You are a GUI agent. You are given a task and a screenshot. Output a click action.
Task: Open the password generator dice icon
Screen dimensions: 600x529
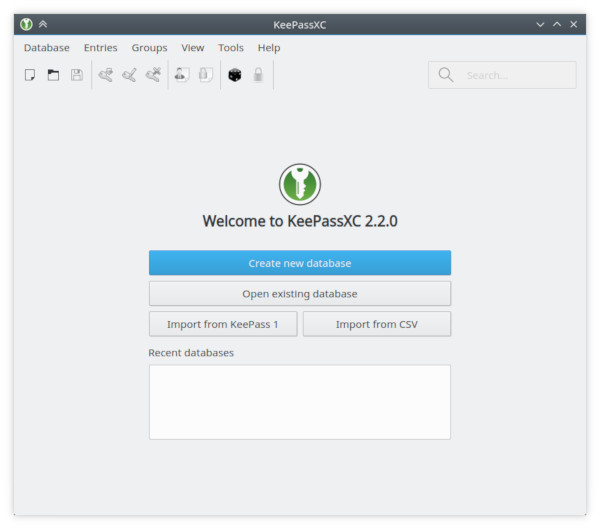[x=235, y=75]
